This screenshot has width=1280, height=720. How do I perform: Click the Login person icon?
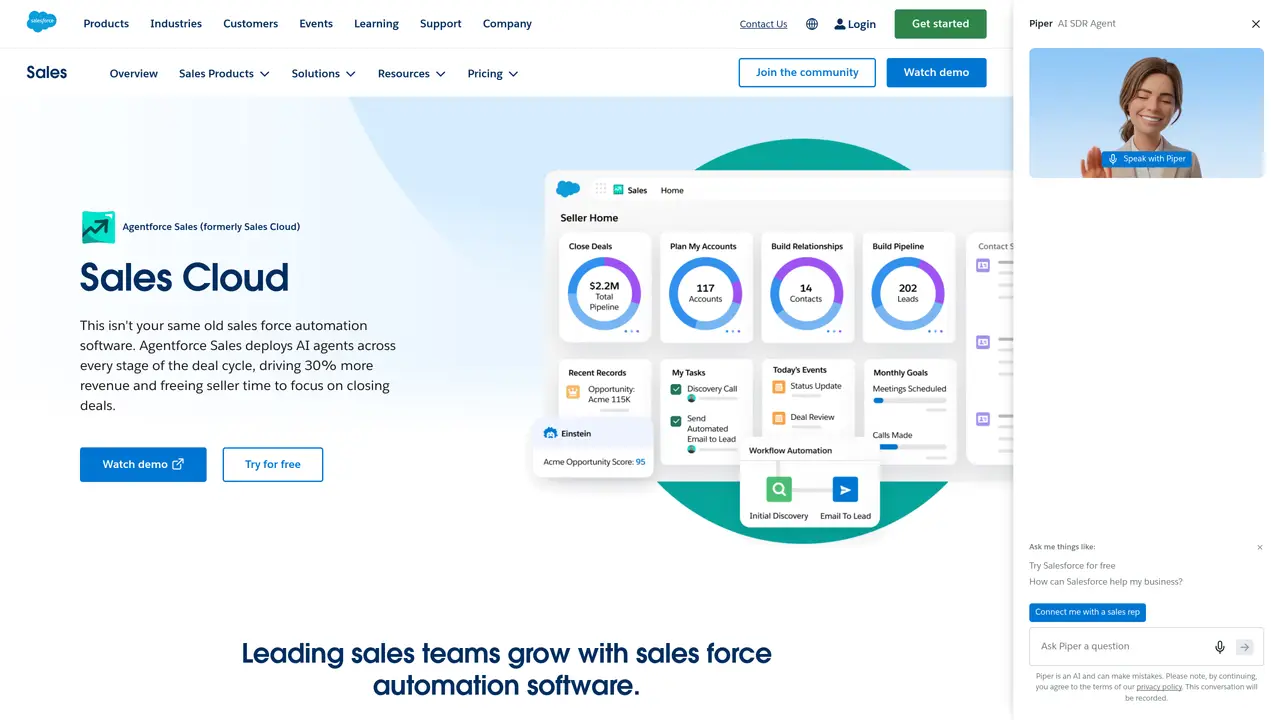(x=840, y=24)
